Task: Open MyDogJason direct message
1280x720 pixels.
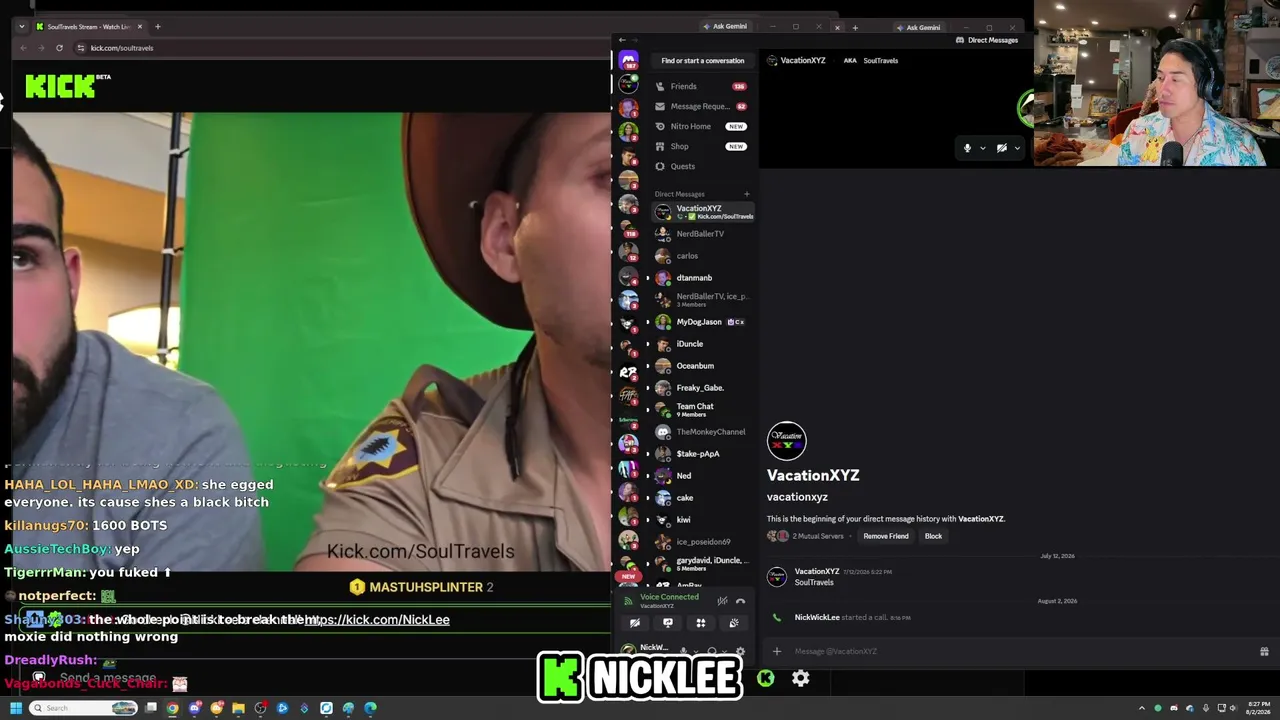Action: pyautogui.click(x=703, y=322)
